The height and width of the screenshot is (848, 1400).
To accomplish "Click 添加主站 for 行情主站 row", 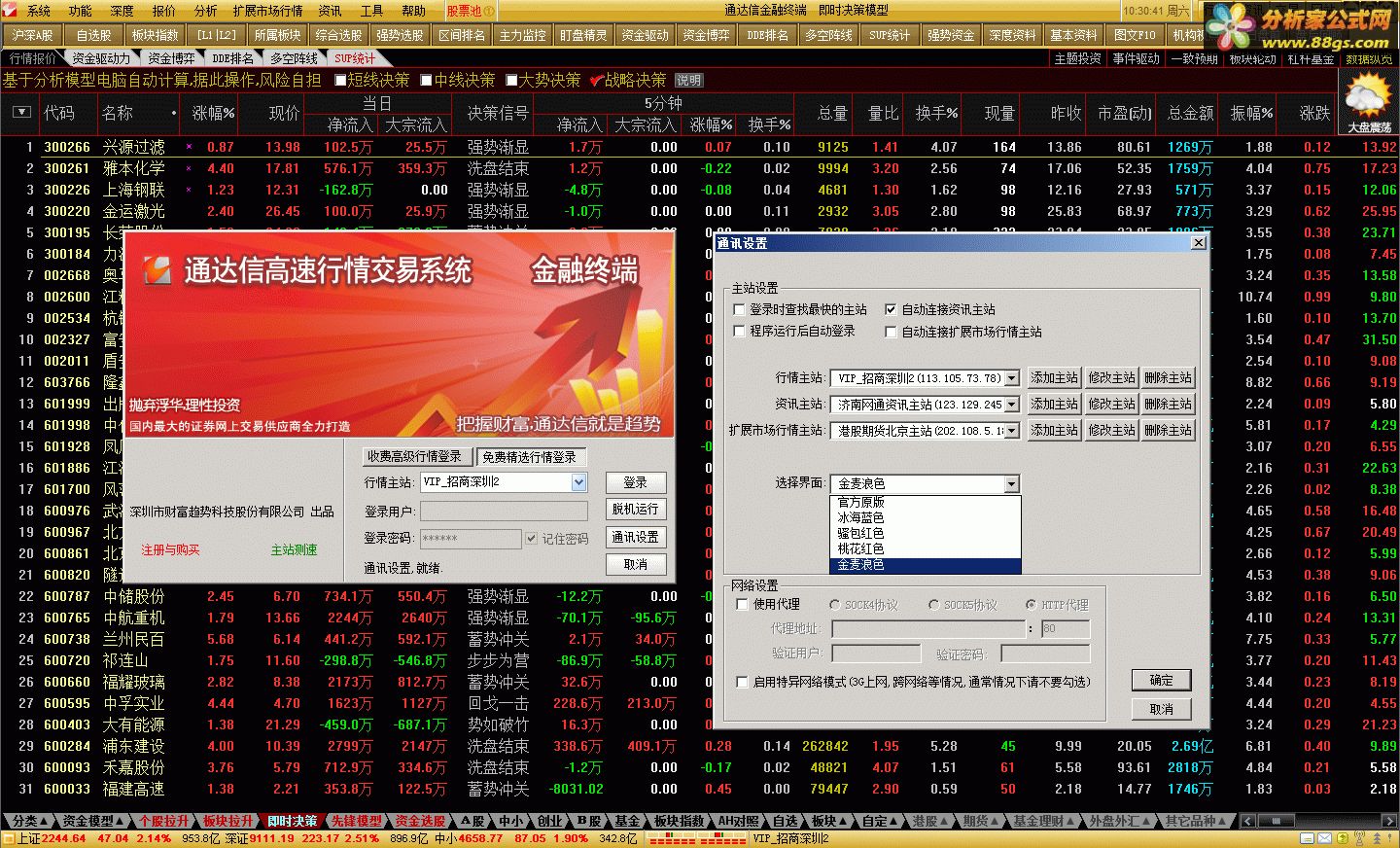I will click(x=1055, y=377).
